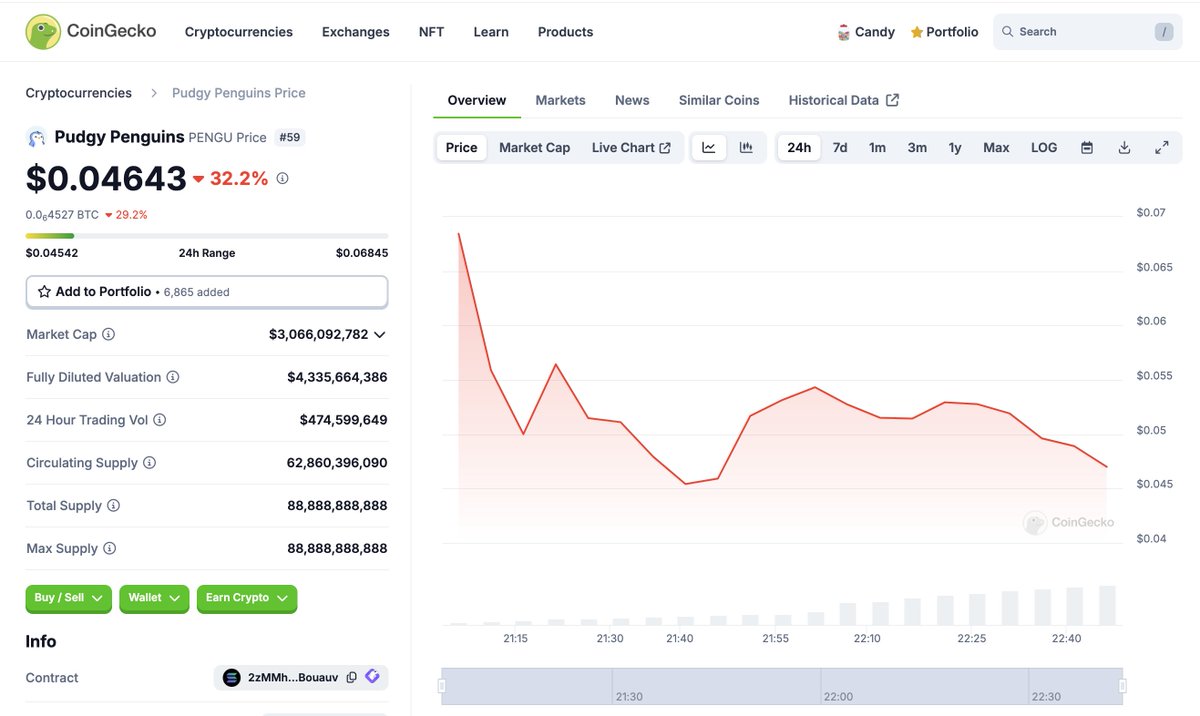Switch chart to Market Cap
Image resolution: width=1200 pixels, height=716 pixels.
pyautogui.click(x=534, y=148)
